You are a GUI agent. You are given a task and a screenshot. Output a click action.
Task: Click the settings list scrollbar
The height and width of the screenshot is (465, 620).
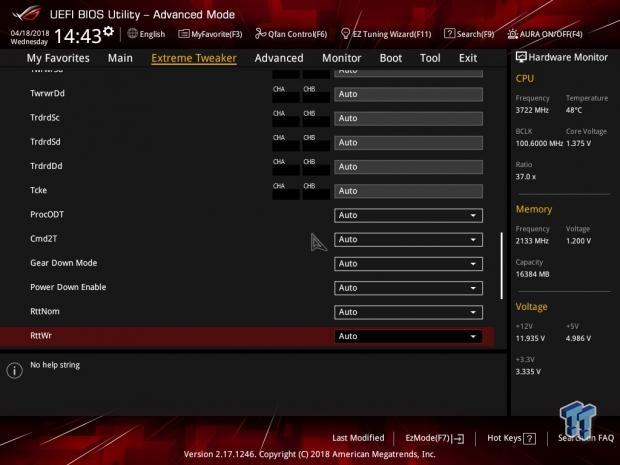point(502,265)
